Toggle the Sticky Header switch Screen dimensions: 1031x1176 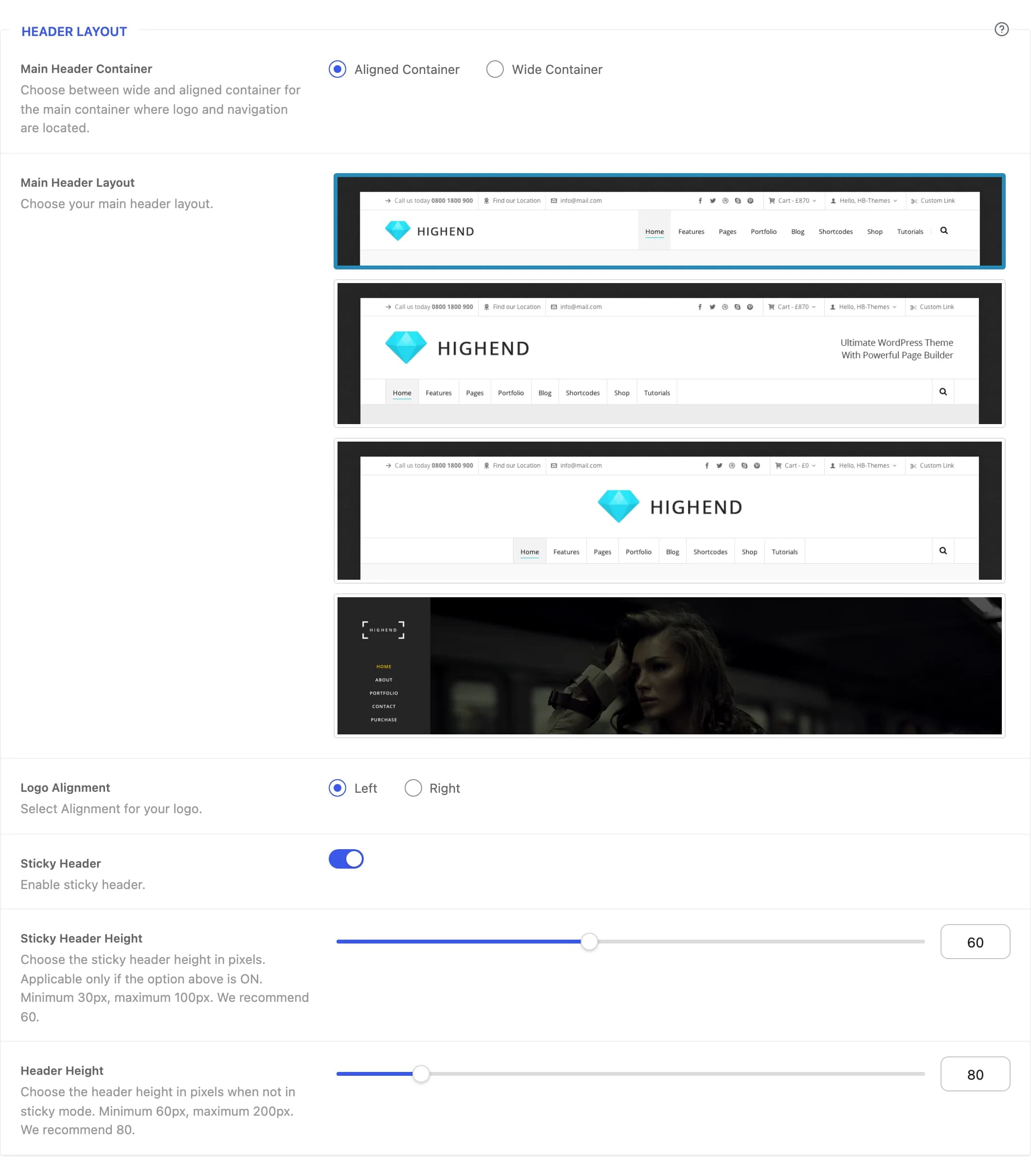(x=346, y=859)
